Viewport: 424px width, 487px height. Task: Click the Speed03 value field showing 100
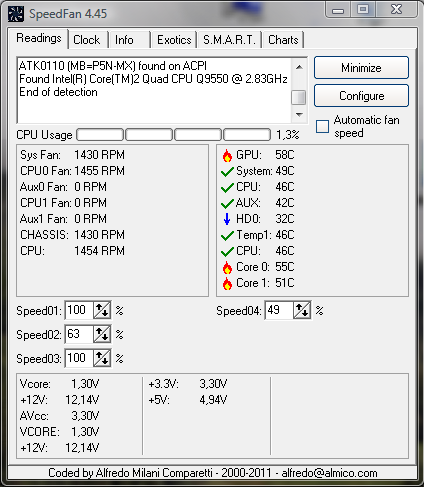[79, 358]
